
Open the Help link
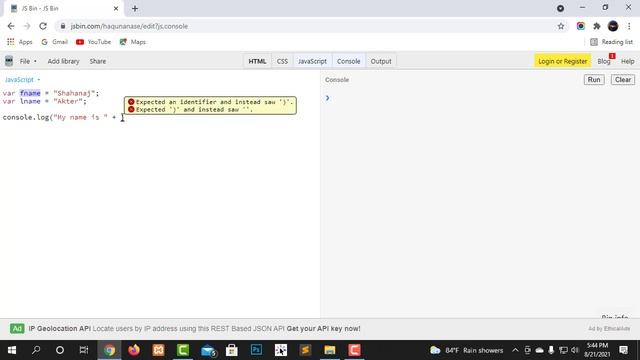coord(627,61)
